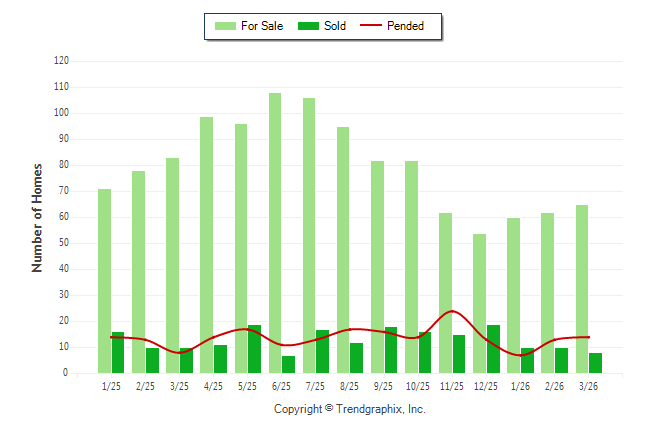The image size is (646, 434).
Task: Click the For Sale bar for 1/25
Action: pos(104,281)
